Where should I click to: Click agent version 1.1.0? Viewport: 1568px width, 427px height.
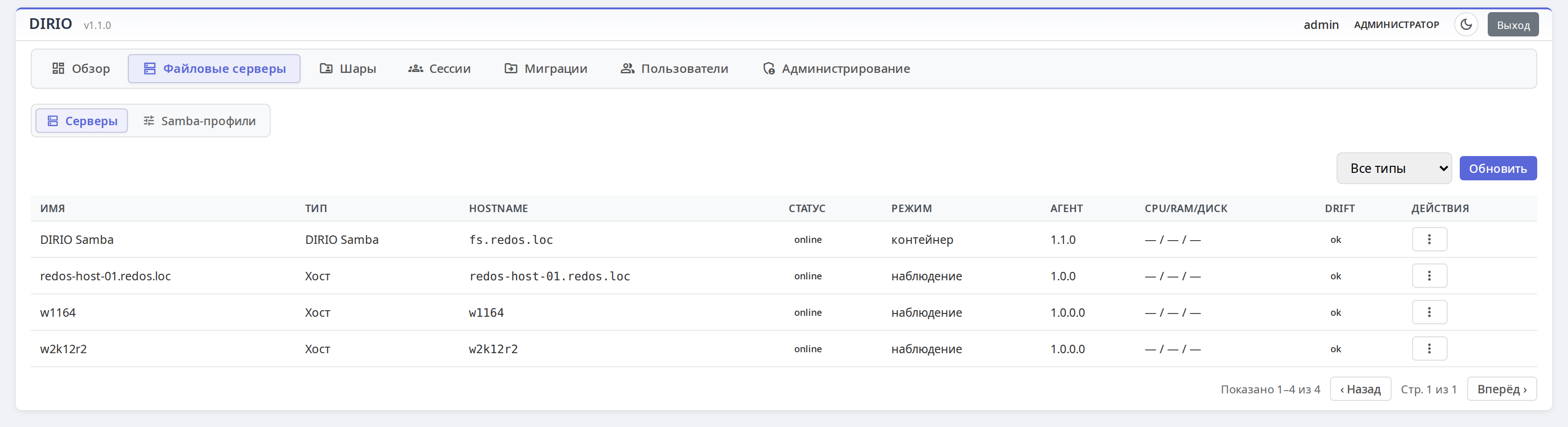coord(1063,239)
